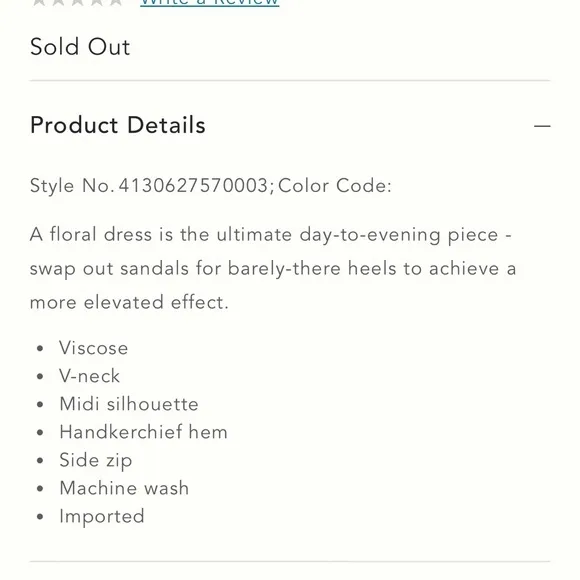
Task: Open the Write a Review link
Action: click(209, 3)
